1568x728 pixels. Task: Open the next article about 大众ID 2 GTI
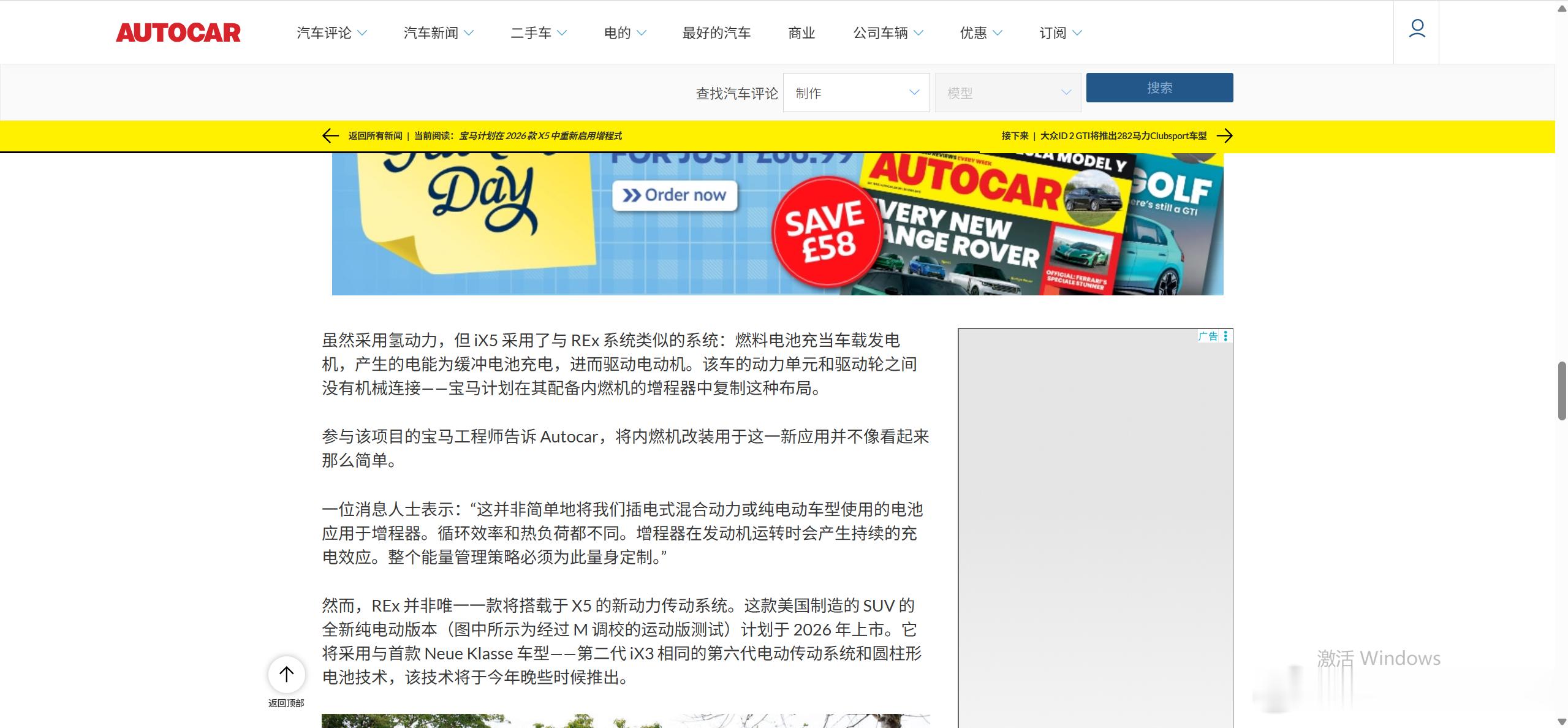[1123, 135]
